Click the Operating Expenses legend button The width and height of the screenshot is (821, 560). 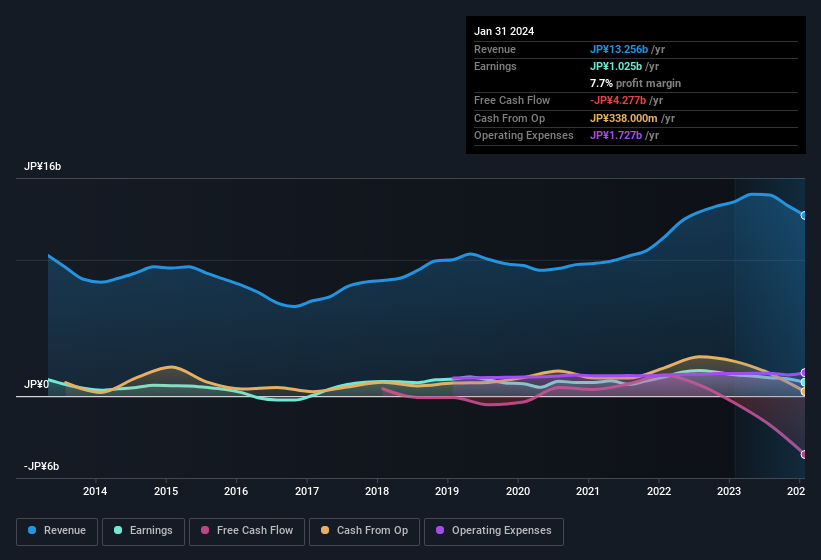tap(493, 530)
